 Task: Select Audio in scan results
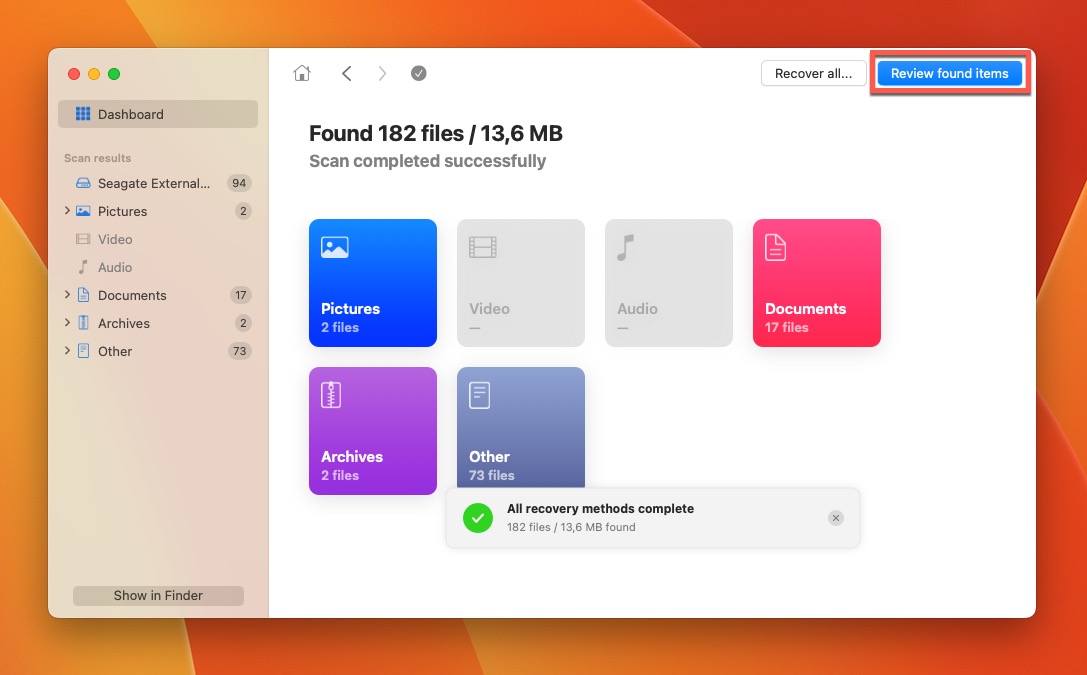coord(158,267)
